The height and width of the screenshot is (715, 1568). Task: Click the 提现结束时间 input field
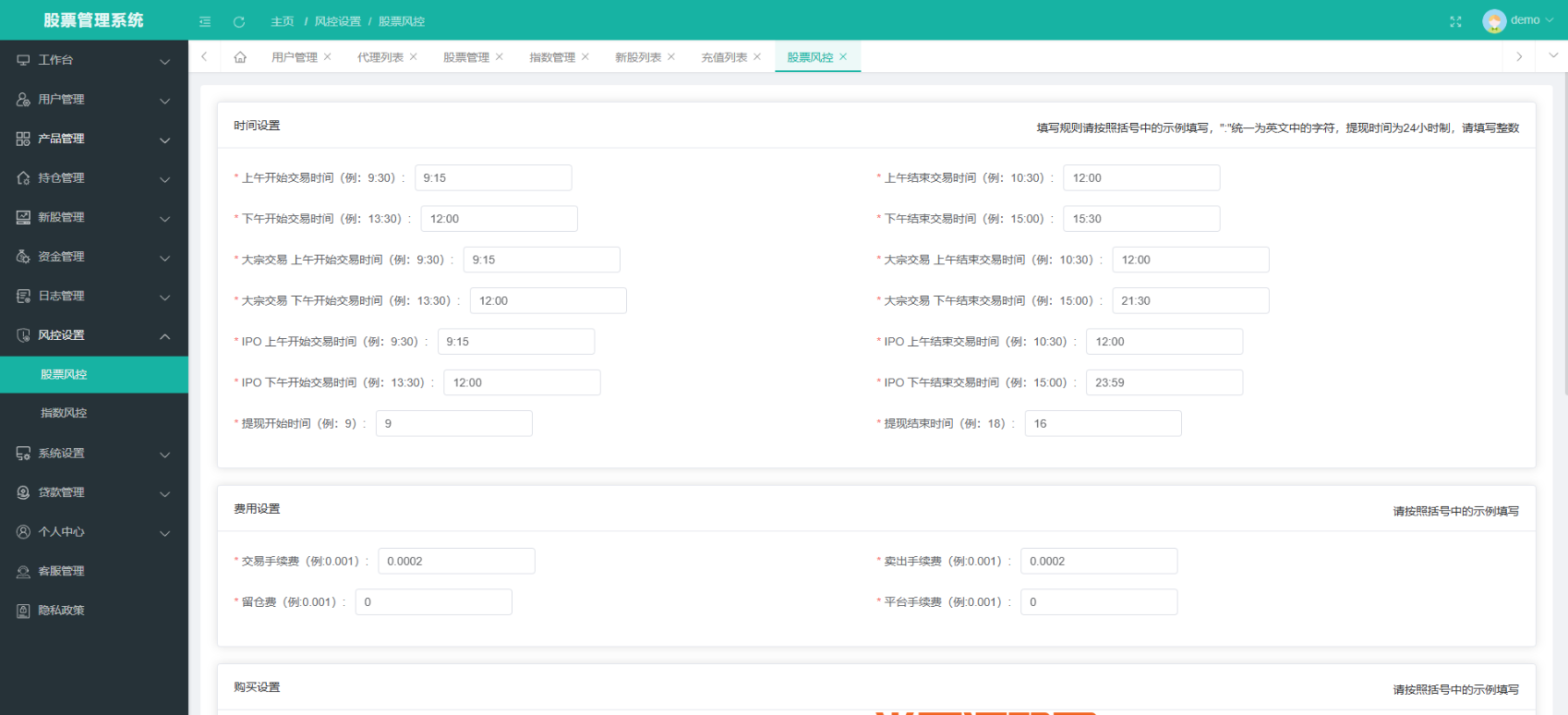(x=1102, y=424)
